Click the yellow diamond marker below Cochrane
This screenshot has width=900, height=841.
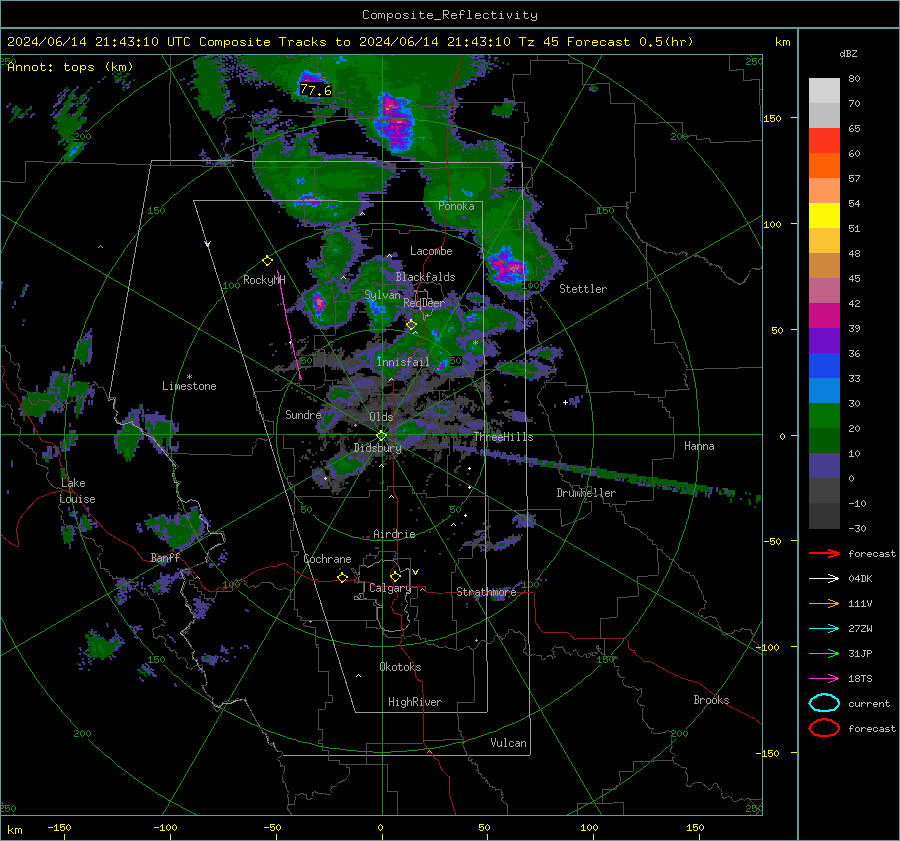[343, 577]
